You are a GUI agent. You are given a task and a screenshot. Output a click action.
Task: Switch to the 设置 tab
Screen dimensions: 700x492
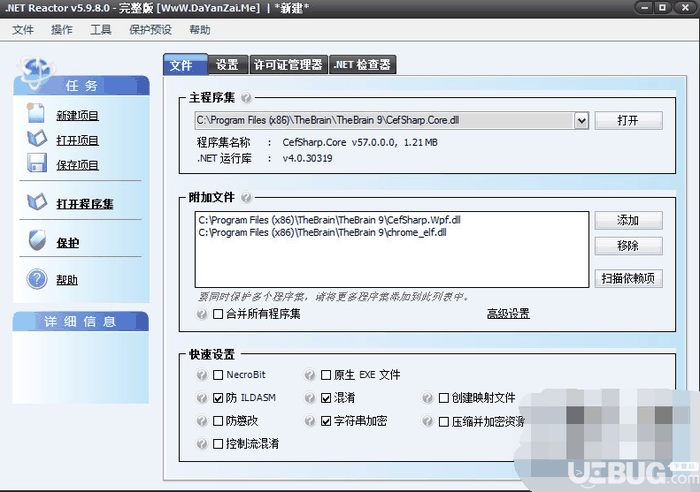tap(227, 65)
